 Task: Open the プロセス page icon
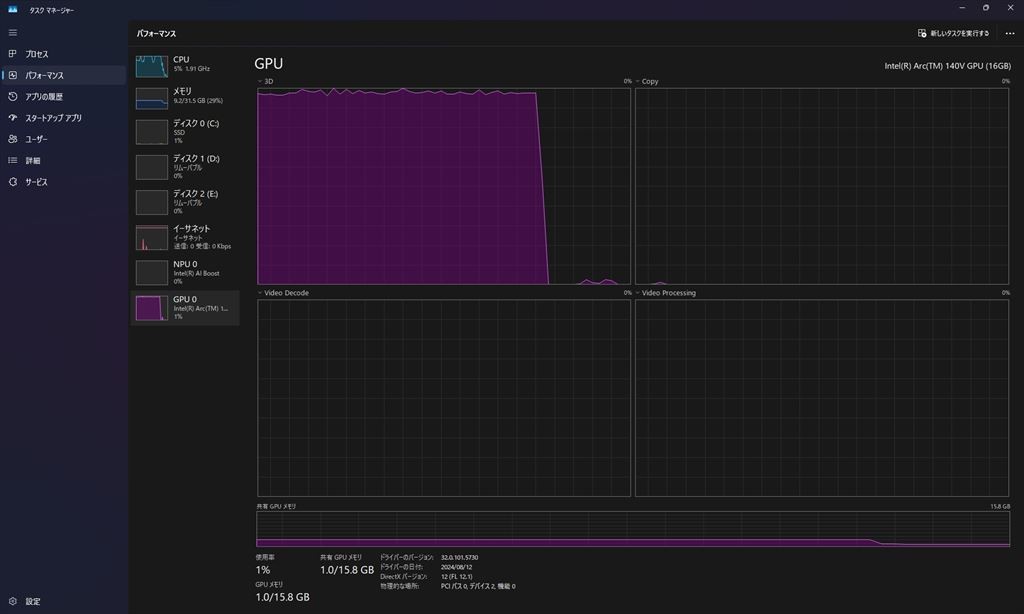(13, 54)
